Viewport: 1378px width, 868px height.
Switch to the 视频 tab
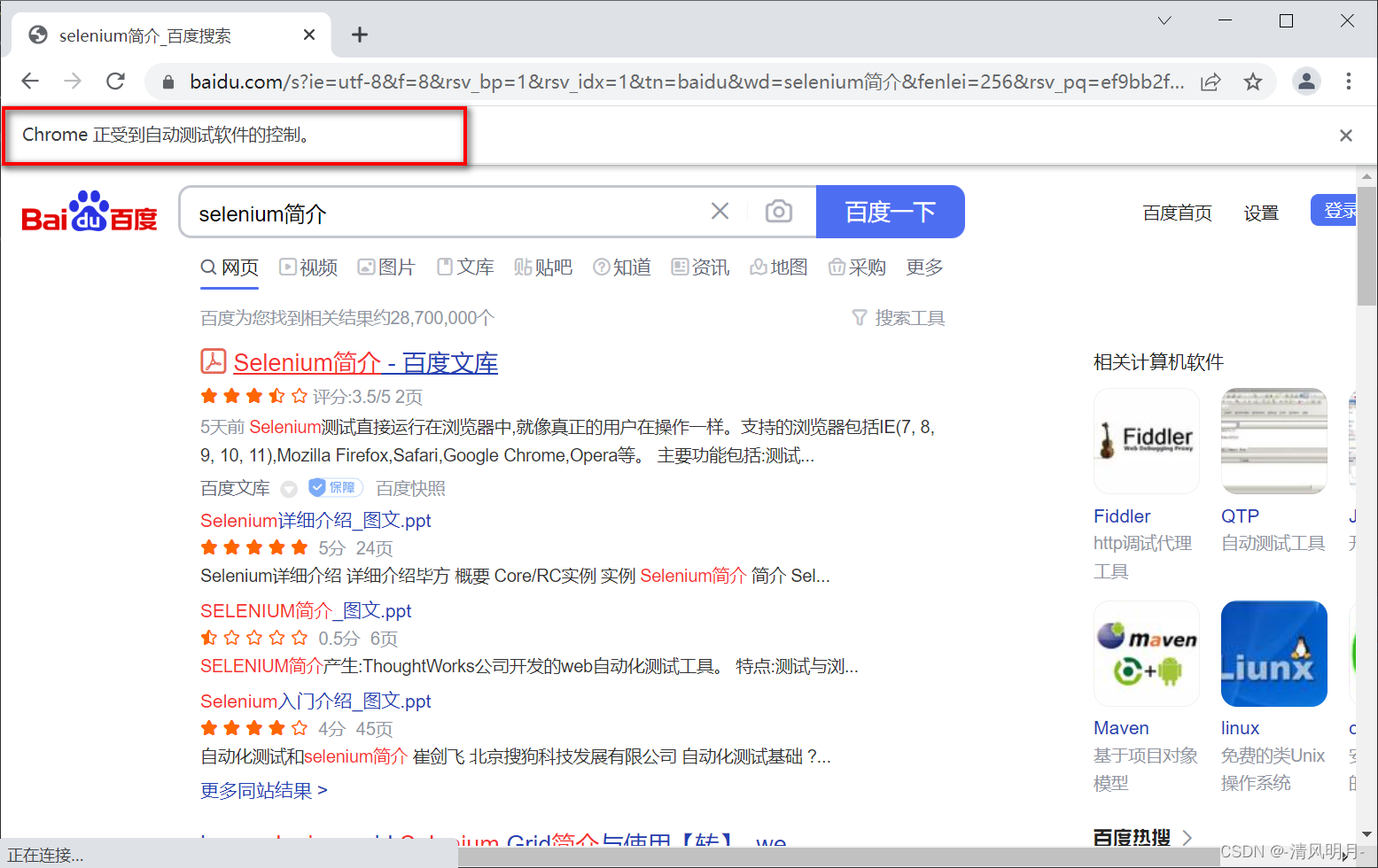tap(308, 267)
